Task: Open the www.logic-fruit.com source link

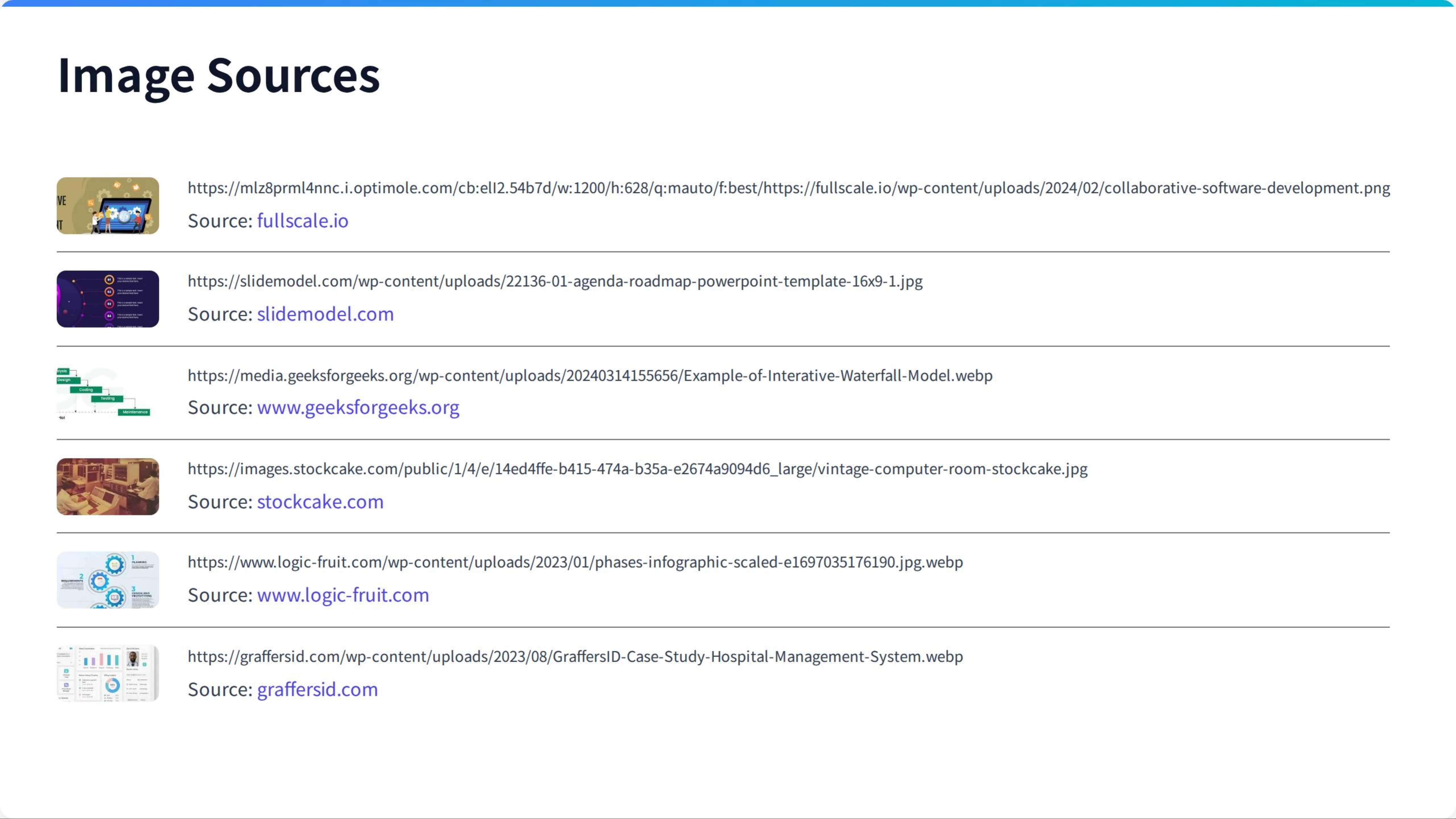Action: point(343,595)
